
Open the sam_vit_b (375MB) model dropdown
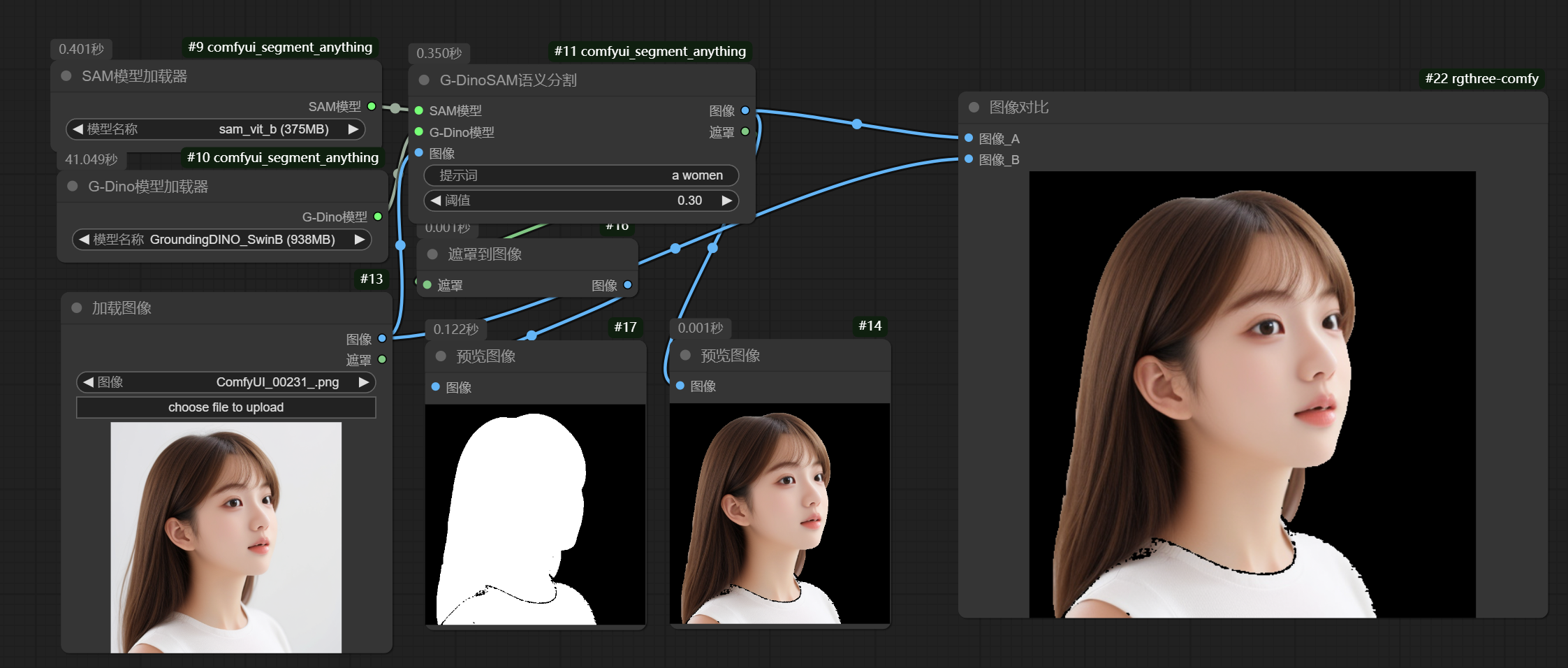(215, 129)
